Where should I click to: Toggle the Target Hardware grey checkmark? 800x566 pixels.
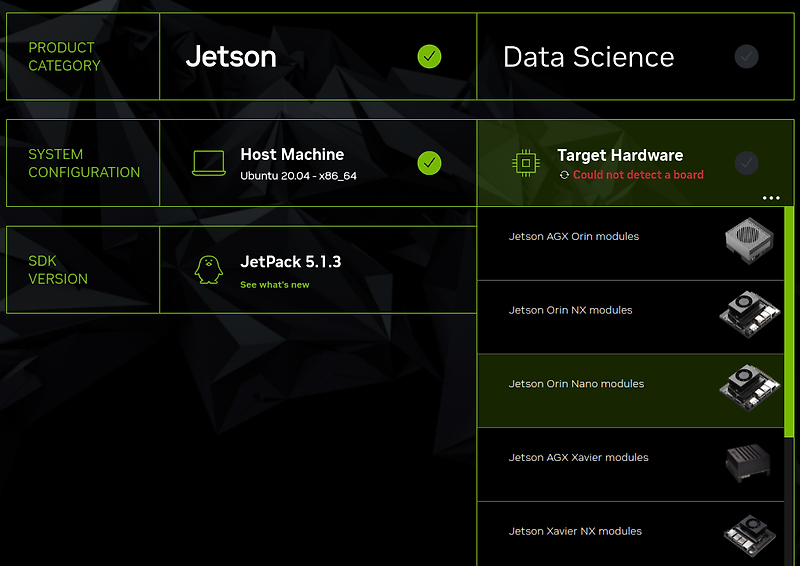point(746,163)
